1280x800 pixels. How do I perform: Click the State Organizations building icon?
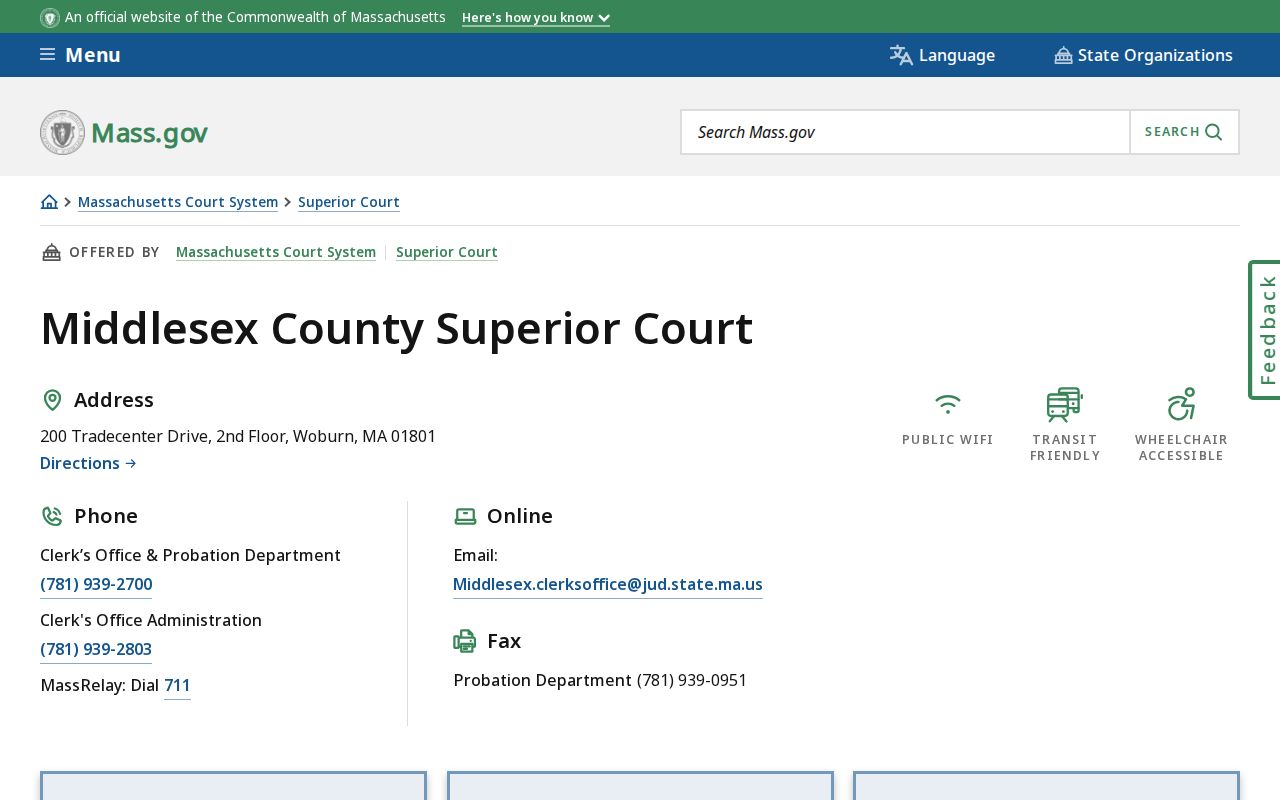coord(1063,55)
